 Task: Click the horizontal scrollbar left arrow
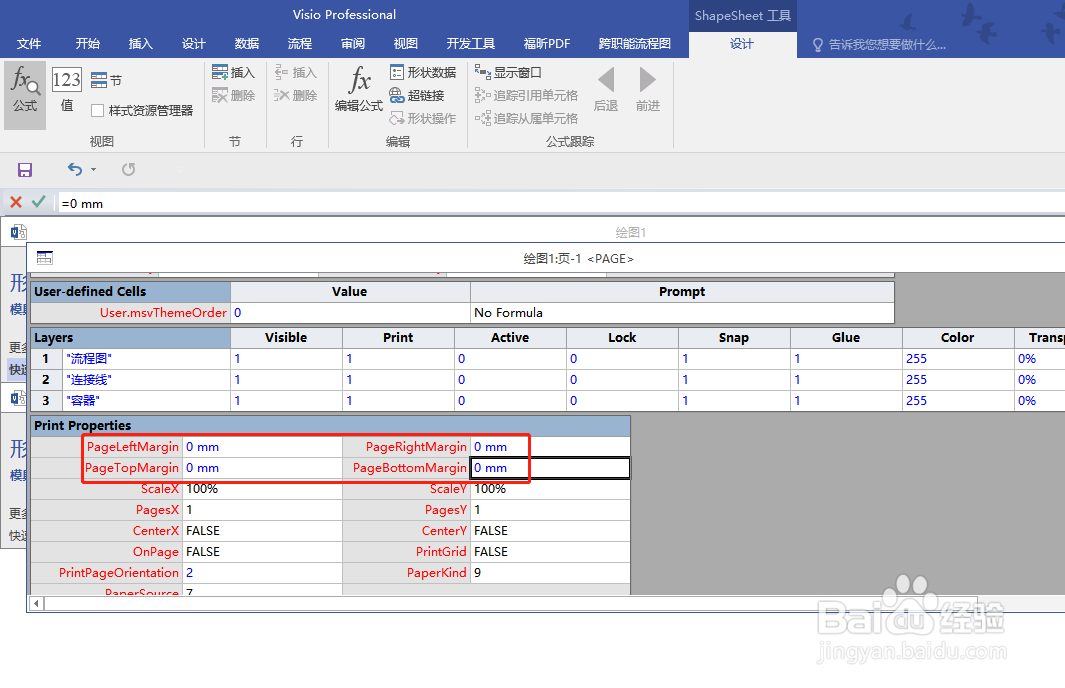37,603
